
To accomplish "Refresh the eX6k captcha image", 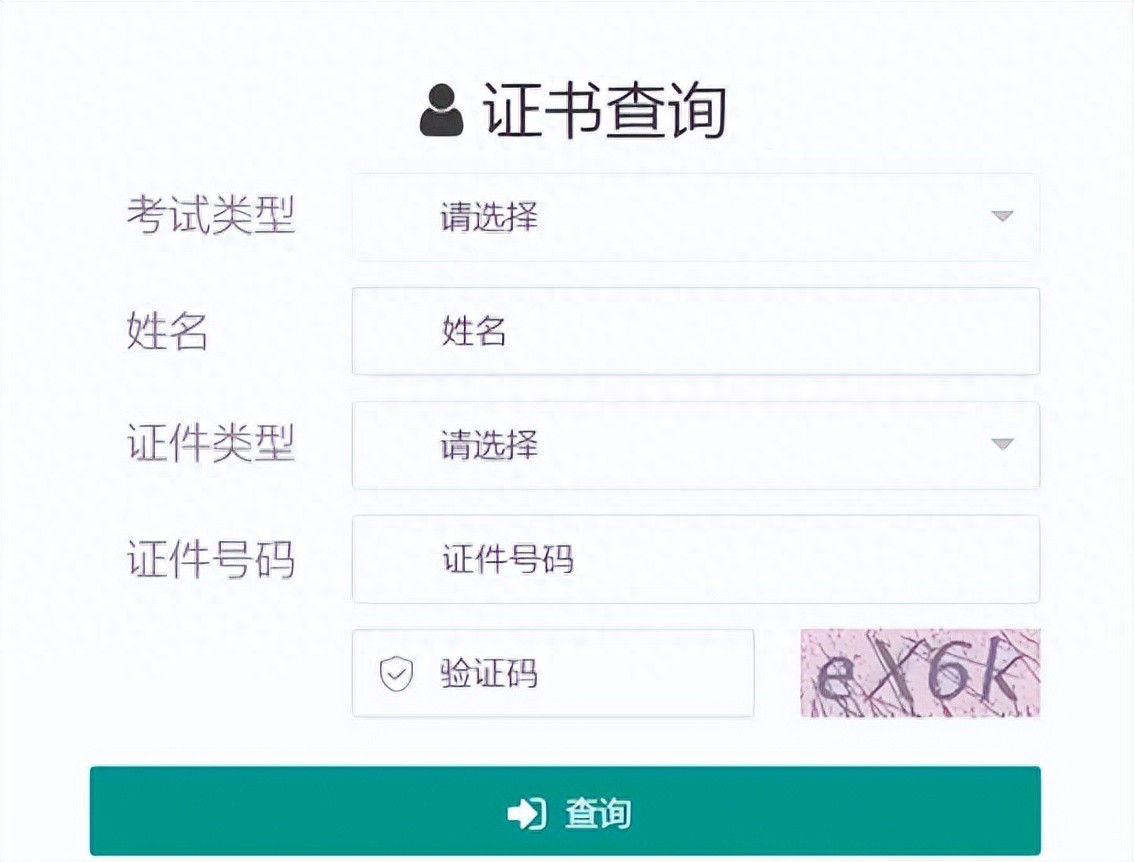I will pos(920,673).
